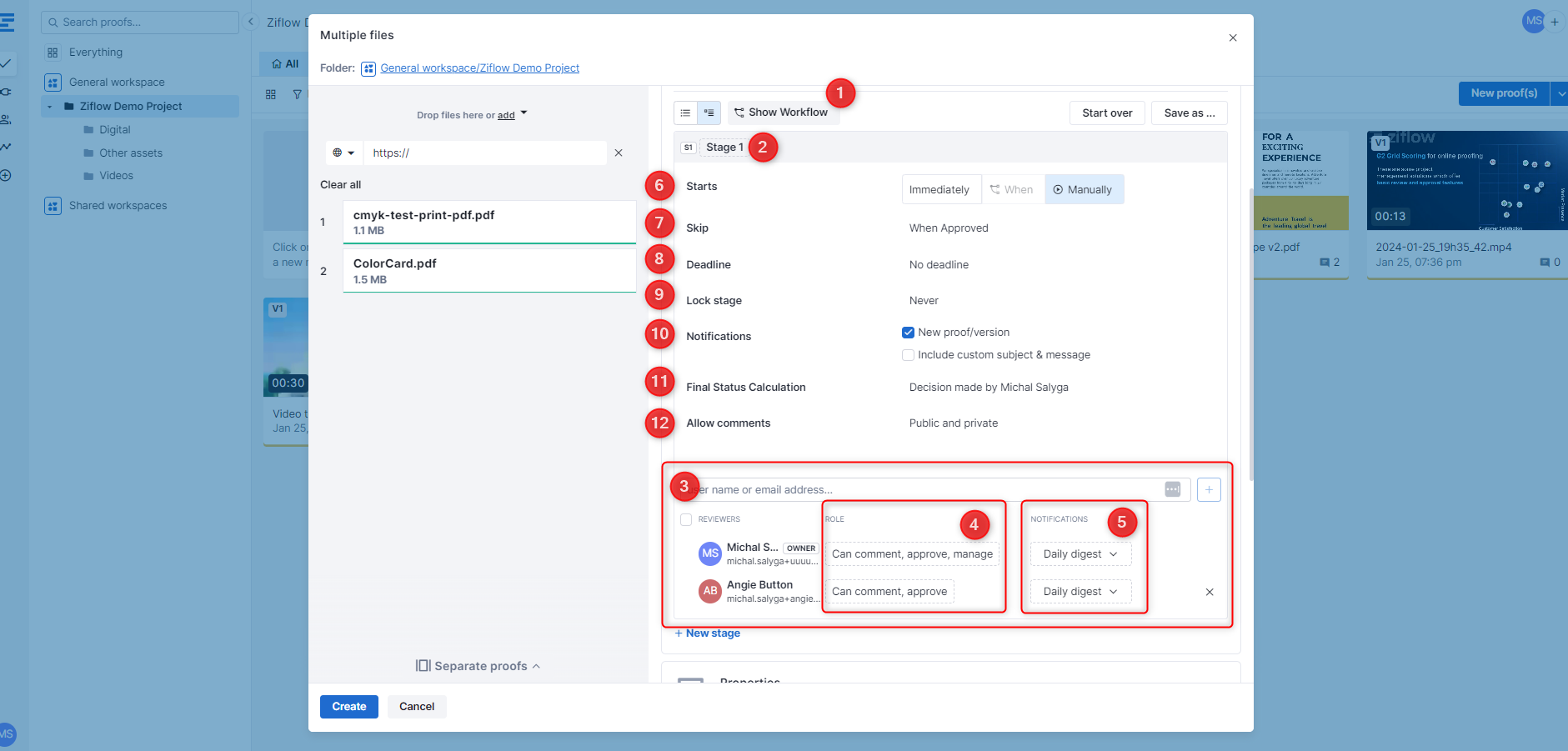Set Starts to Immediately
The height and width of the screenshot is (751, 1568).
pyautogui.click(x=939, y=190)
